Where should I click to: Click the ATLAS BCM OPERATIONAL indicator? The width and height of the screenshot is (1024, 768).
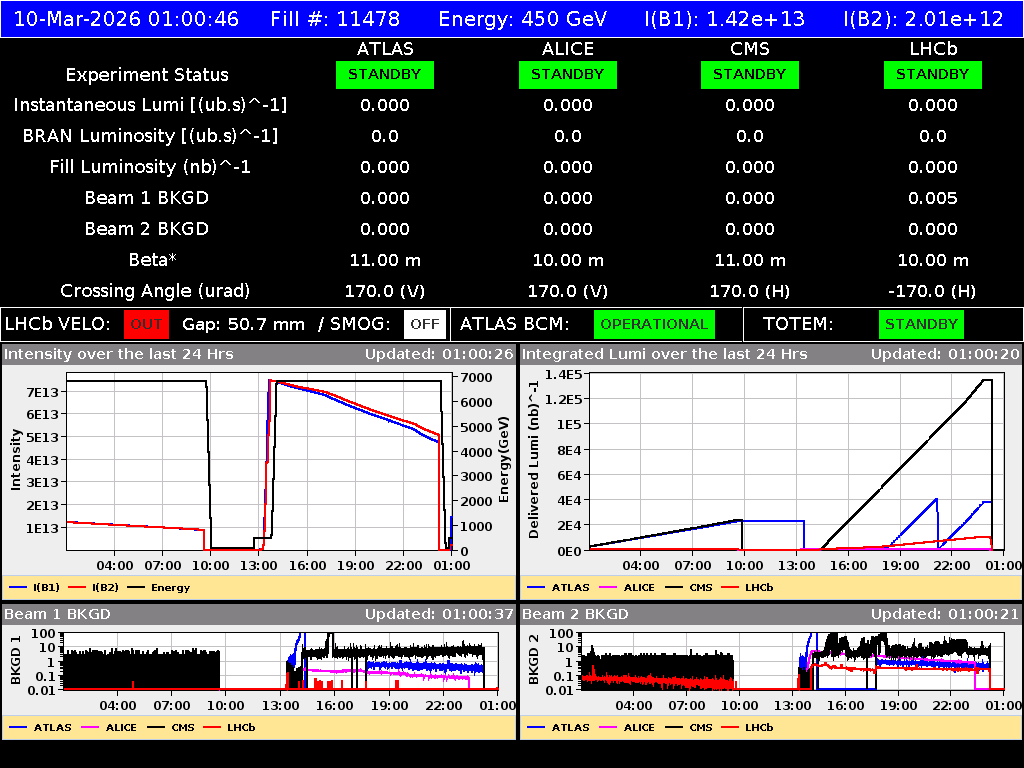pos(654,324)
